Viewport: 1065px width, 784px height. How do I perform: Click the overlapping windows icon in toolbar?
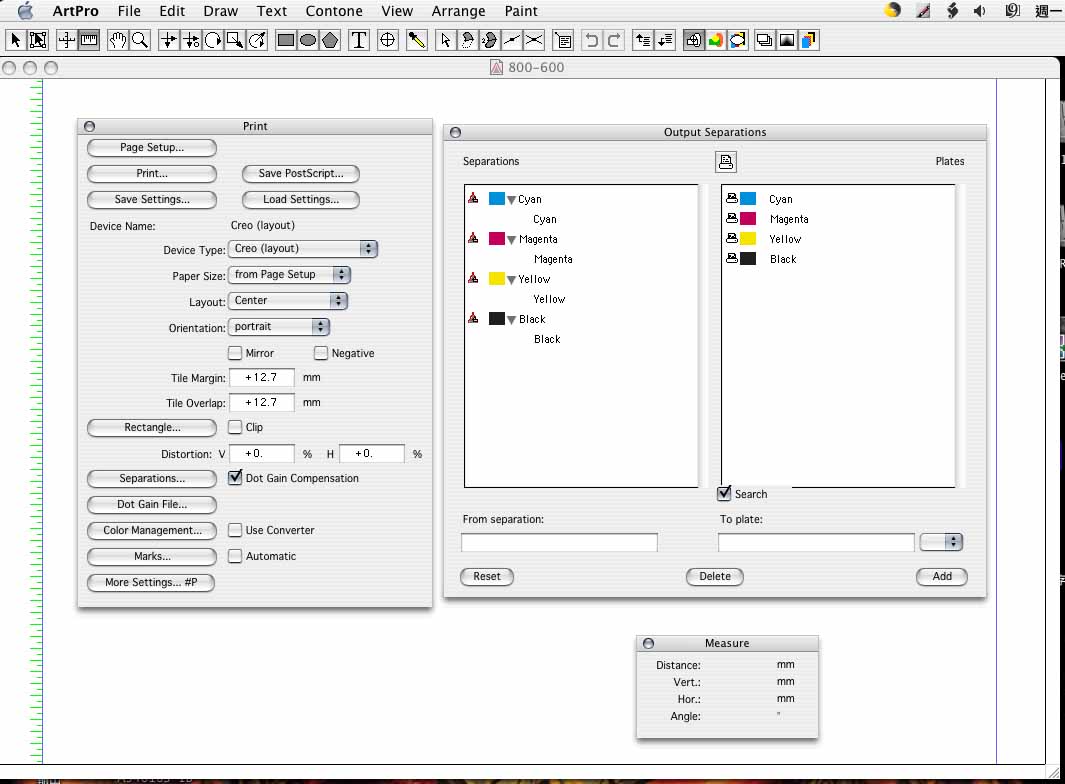765,40
